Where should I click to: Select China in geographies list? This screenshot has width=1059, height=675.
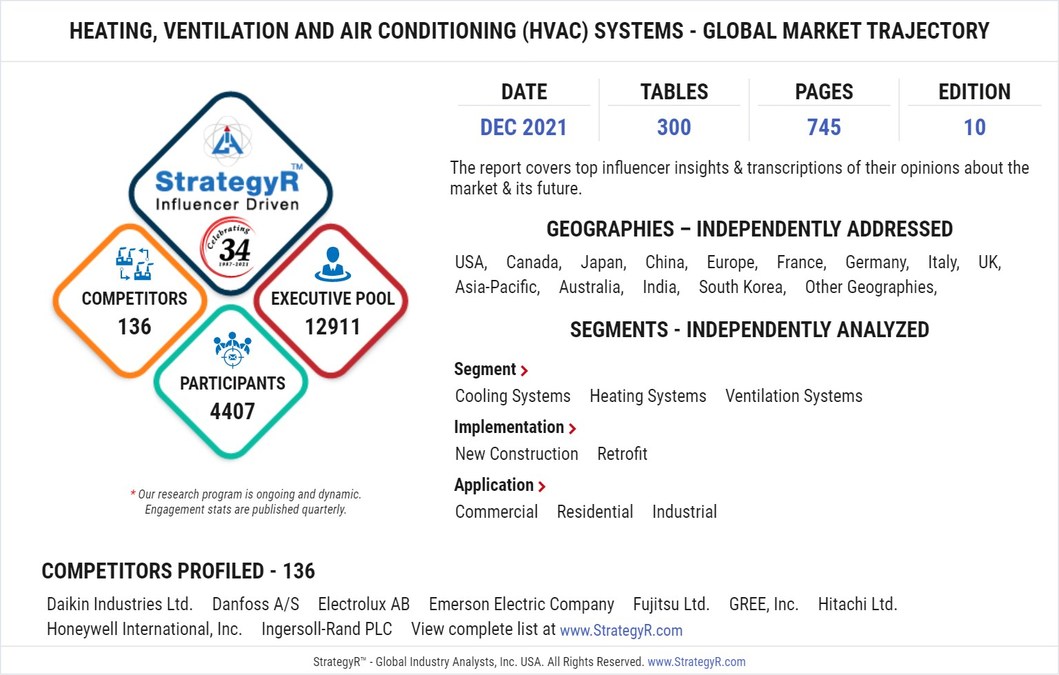click(667, 262)
